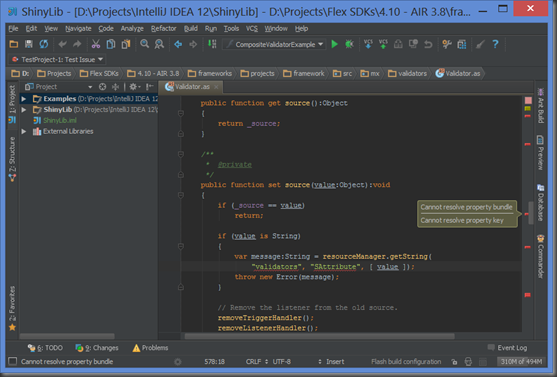
Task: Expand the Examples tree node
Action: pos(23,99)
